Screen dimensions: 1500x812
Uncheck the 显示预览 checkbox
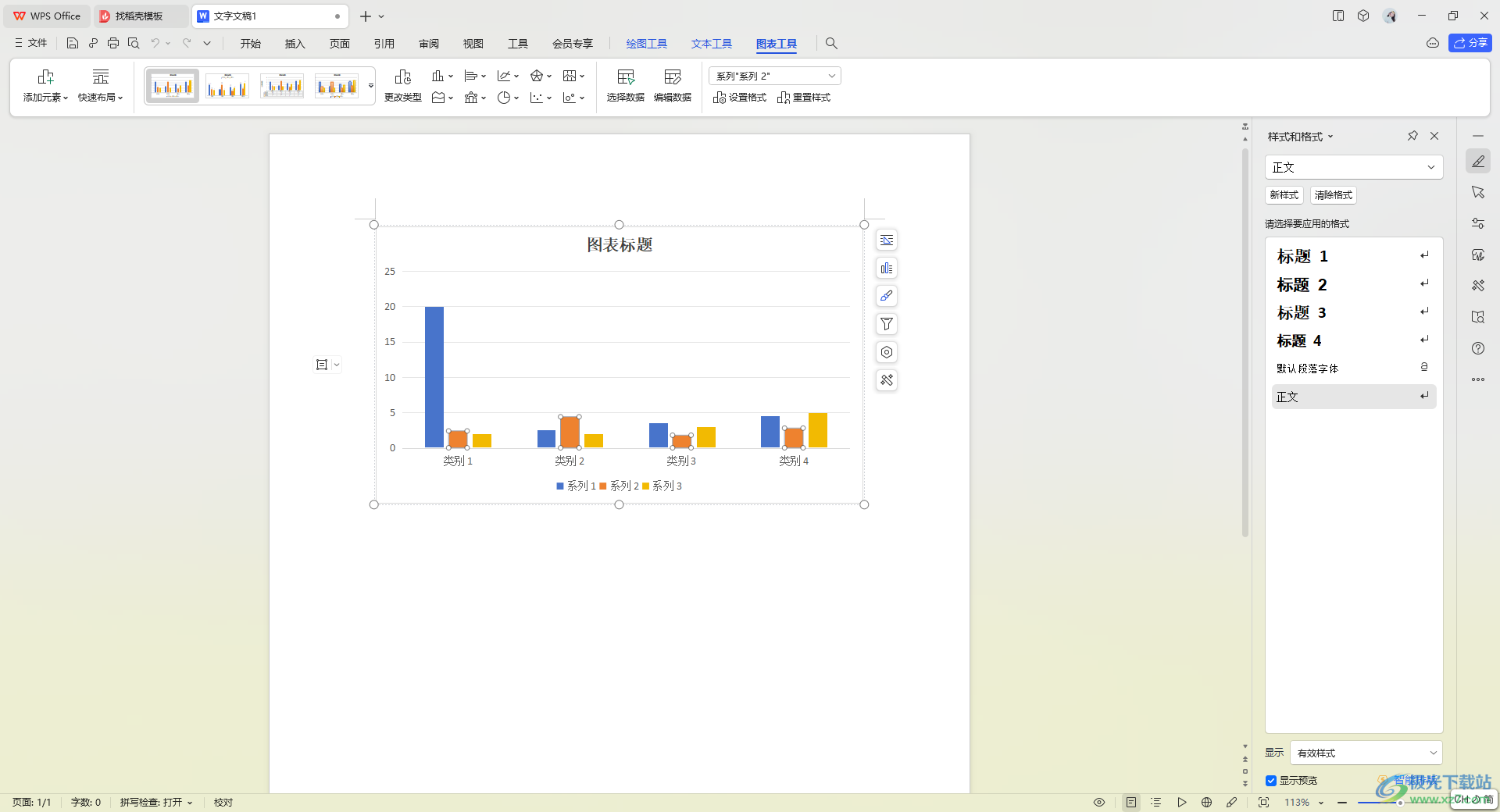point(1271,781)
